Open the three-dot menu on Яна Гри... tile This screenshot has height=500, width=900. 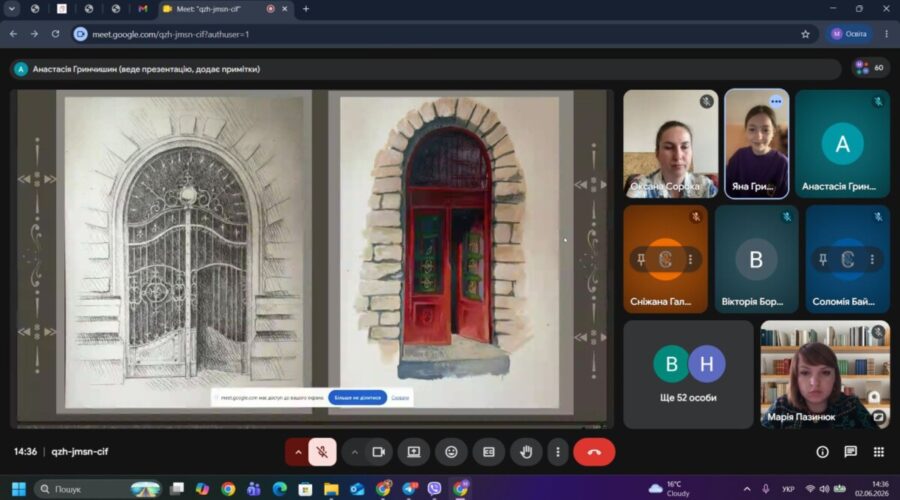[x=776, y=102]
